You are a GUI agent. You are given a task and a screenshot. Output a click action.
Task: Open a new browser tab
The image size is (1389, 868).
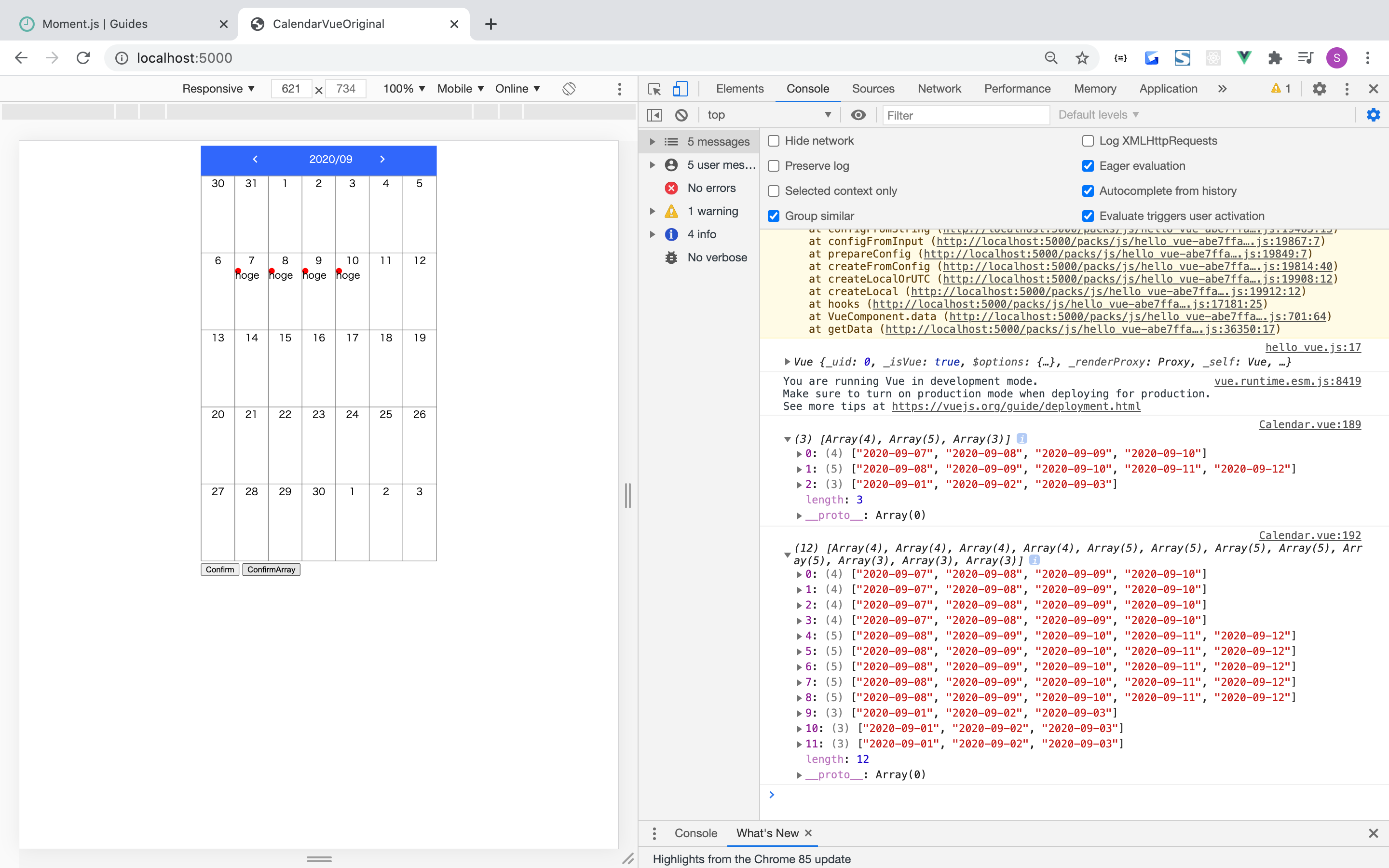pos(491,24)
